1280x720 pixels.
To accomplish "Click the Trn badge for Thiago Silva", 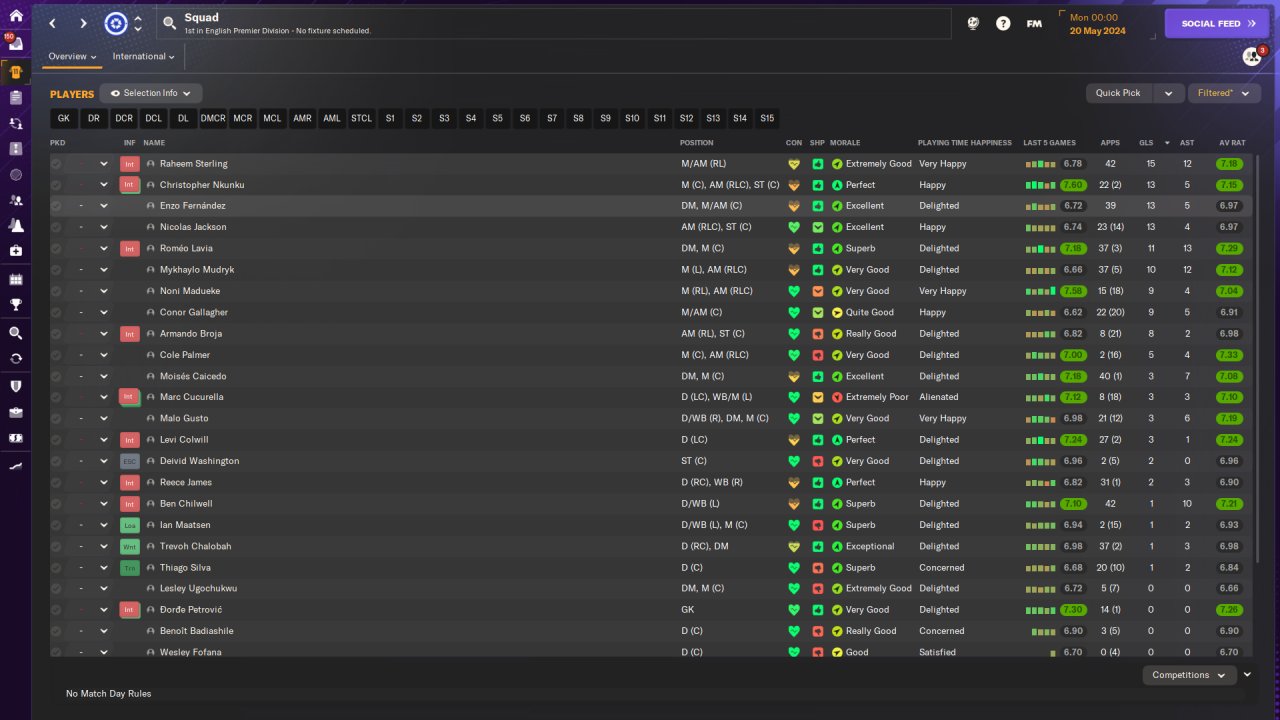I will (x=129, y=568).
